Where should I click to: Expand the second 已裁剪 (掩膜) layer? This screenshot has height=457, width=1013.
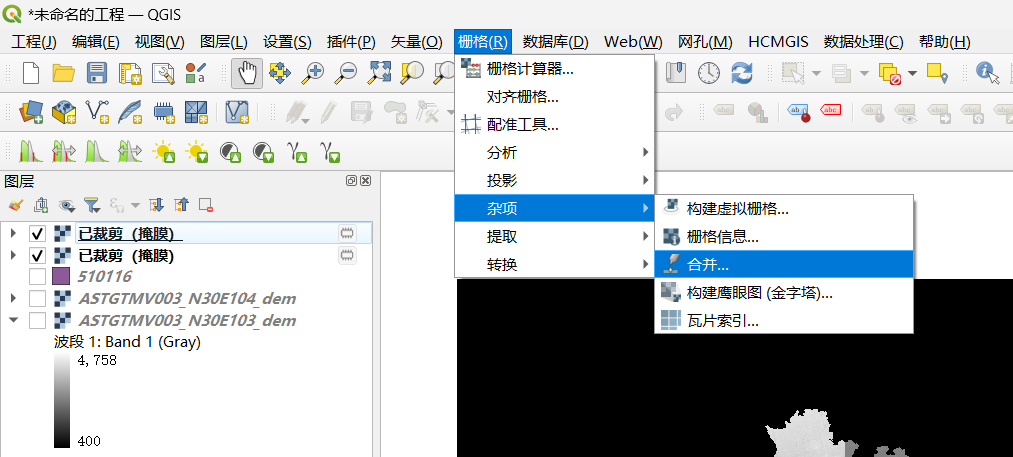[x=14, y=255]
